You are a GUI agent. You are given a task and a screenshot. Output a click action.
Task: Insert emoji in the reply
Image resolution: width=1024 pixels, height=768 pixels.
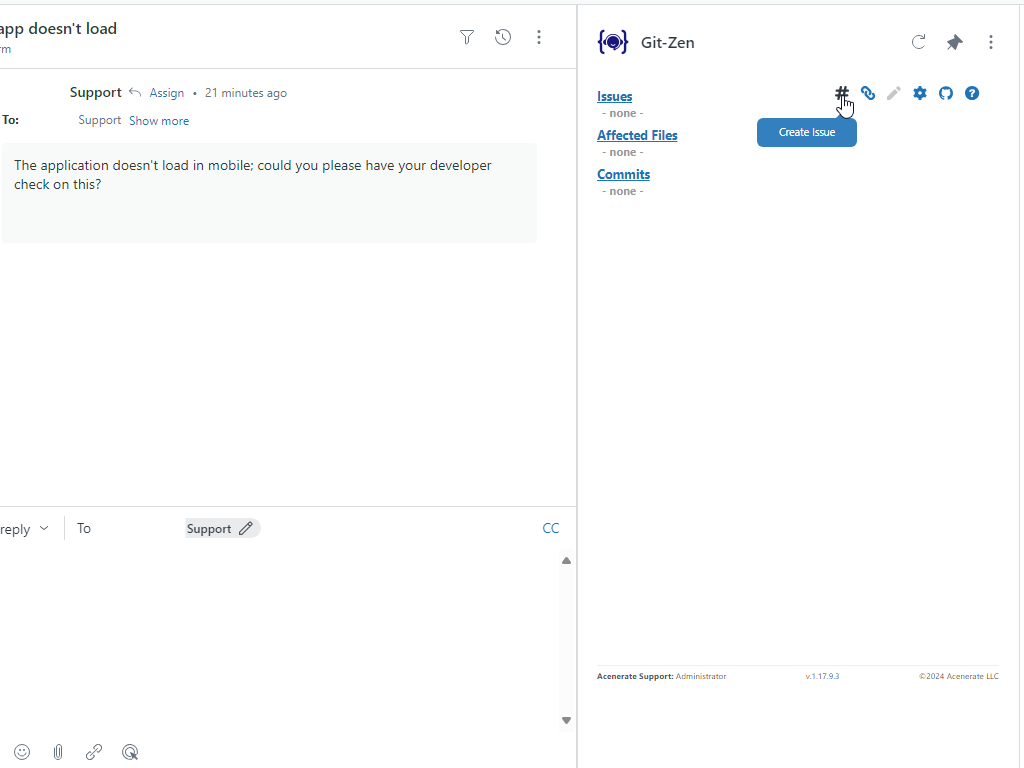[22, 752]
